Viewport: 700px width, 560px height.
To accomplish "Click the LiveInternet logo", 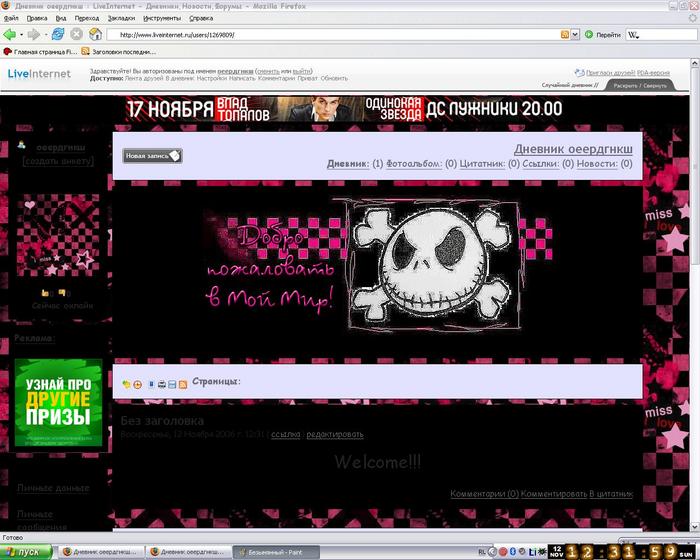I will tap(39, 74).
